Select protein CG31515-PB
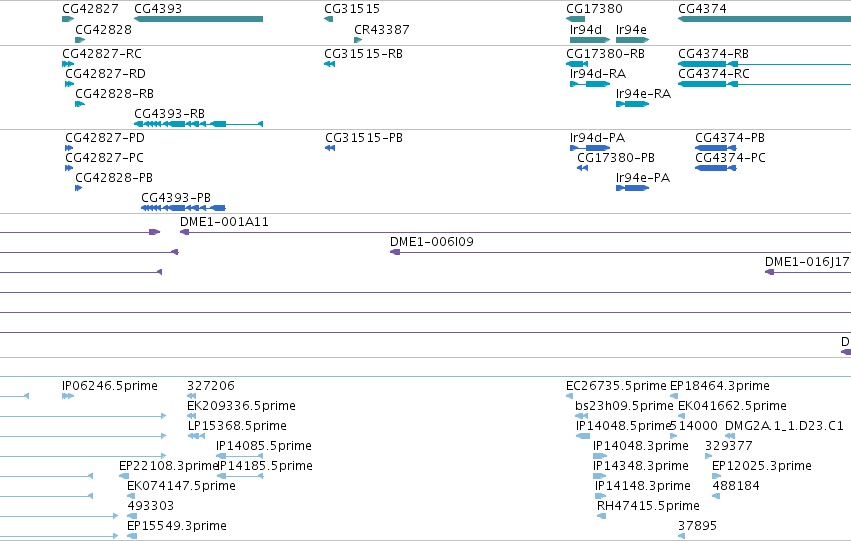Viewport: 851px width, 541px height. pyautogui.click(x=330, y=148)
